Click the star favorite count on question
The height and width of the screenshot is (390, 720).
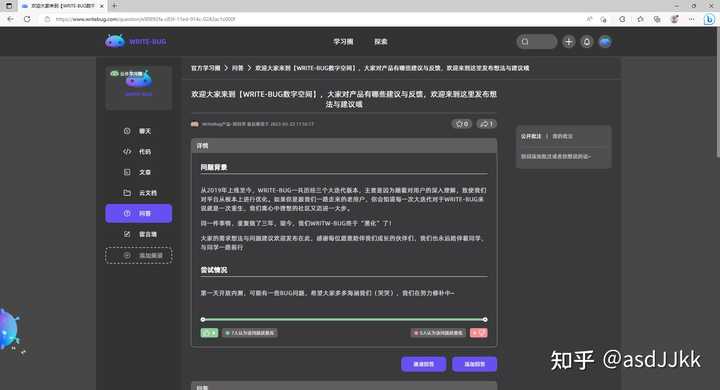(461, 124)
